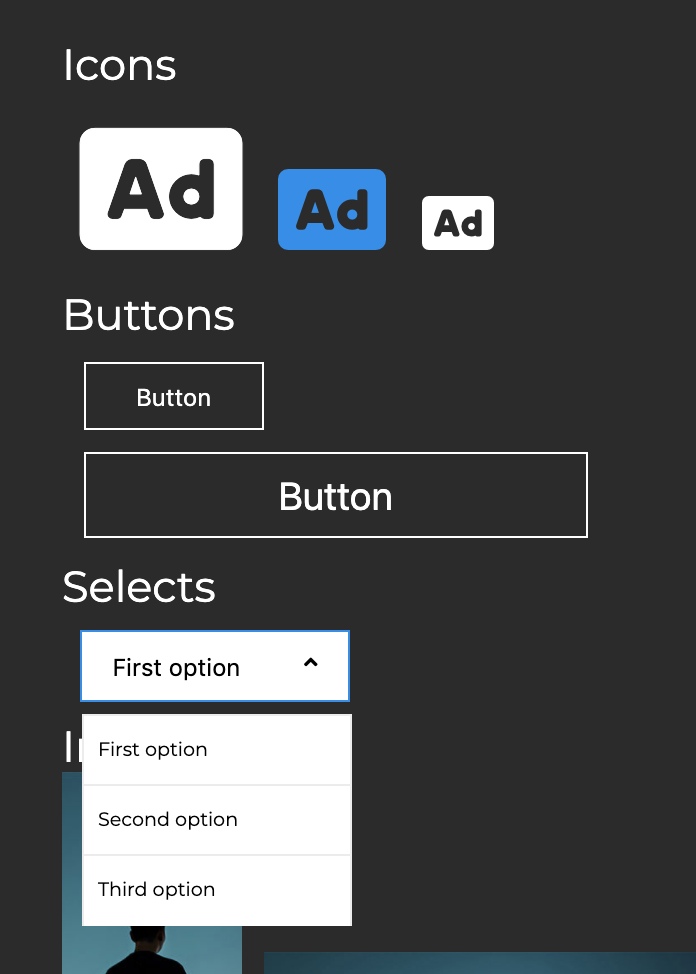Click the letter d in the blue Ad icon
This screenshot has height=974, width=696.
351,210
